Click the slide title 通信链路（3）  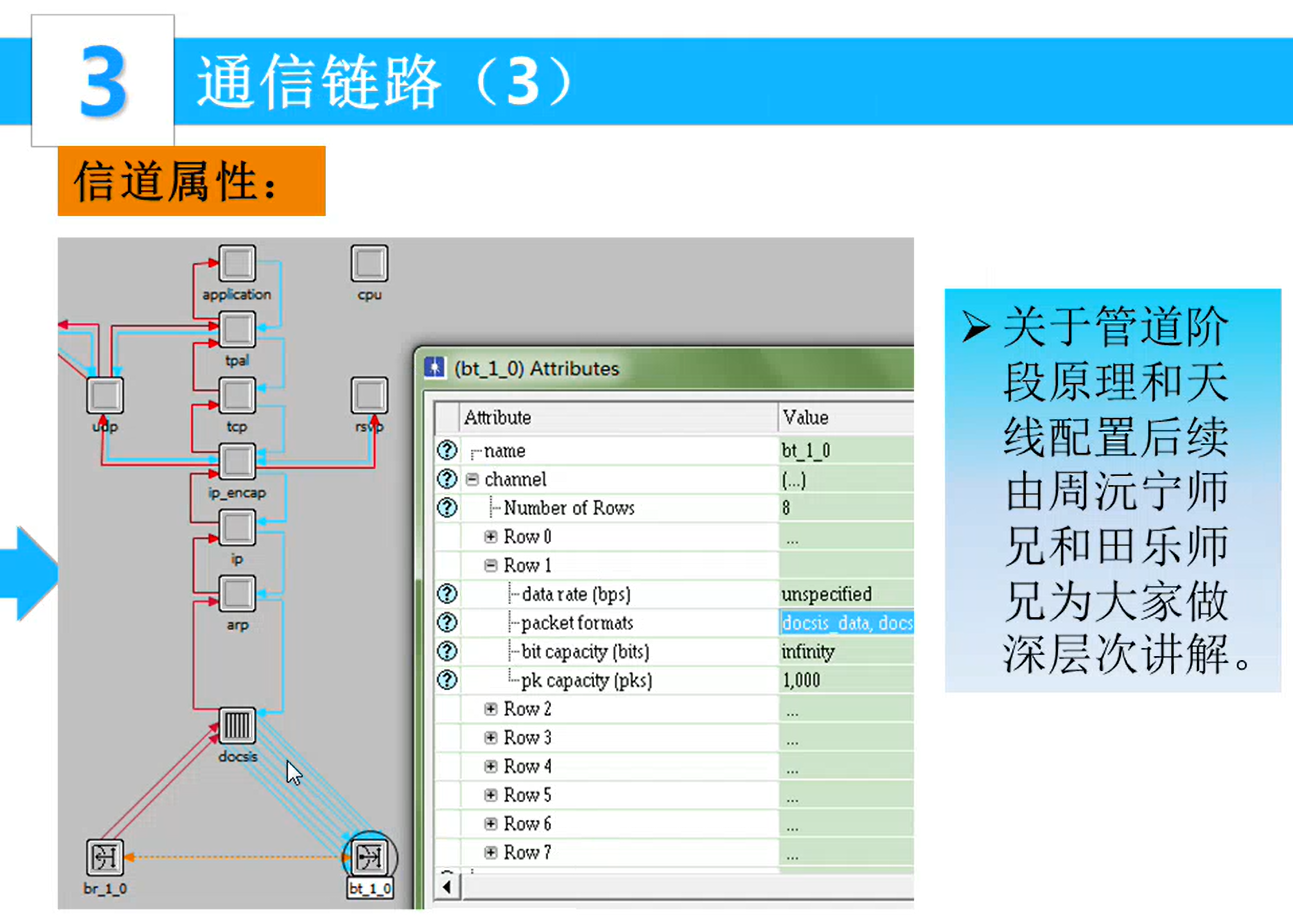pyautogui.click(x=386, y=82)
